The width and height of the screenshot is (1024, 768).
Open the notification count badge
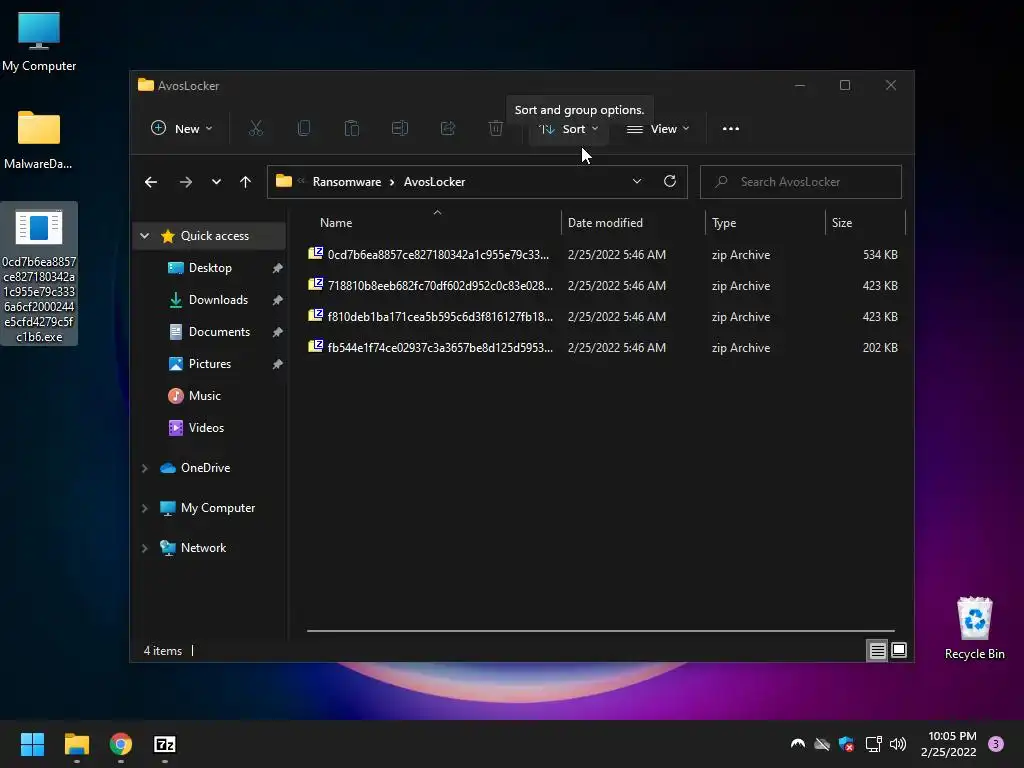996,744
